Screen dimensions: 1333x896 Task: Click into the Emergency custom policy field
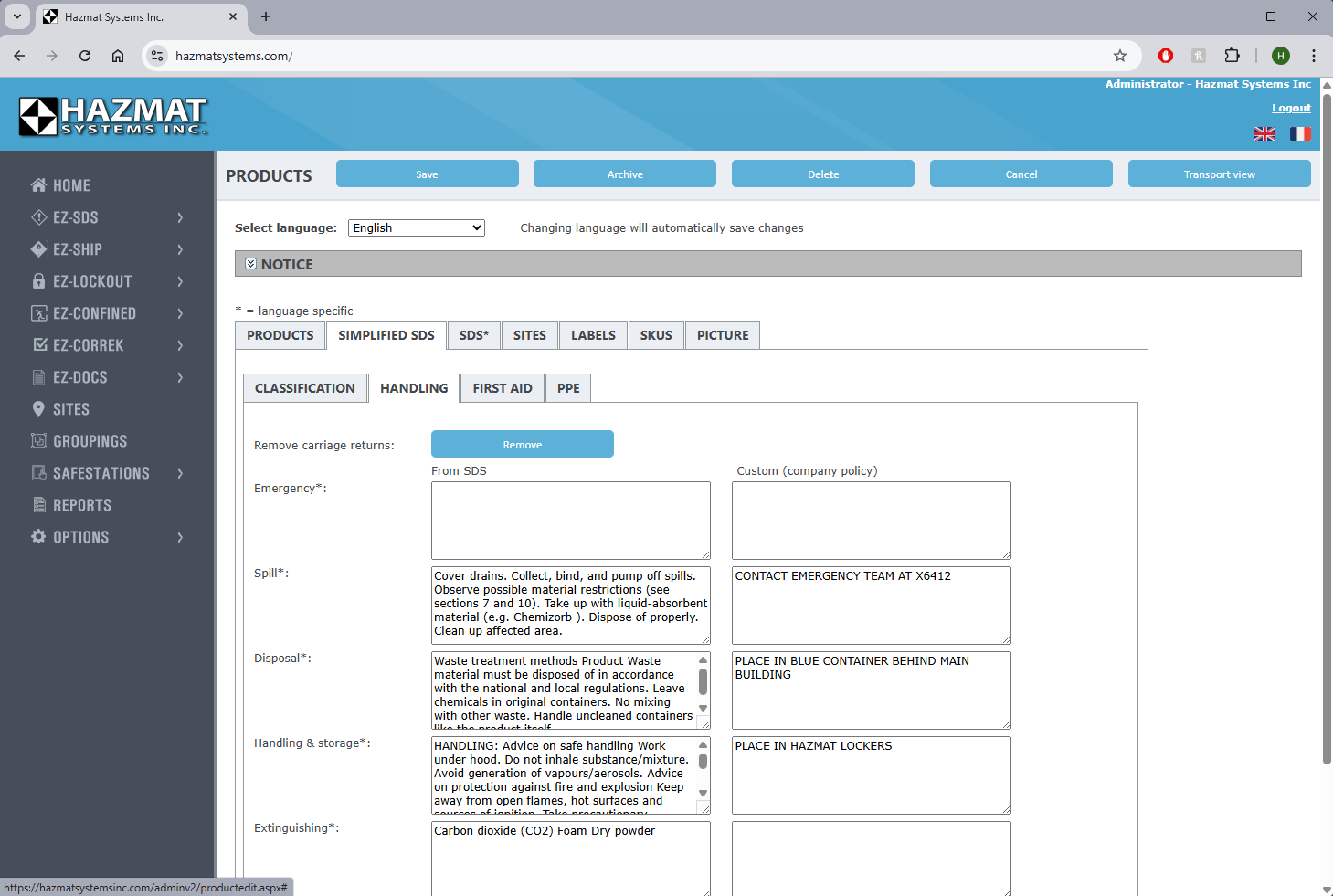click(871, 520)
